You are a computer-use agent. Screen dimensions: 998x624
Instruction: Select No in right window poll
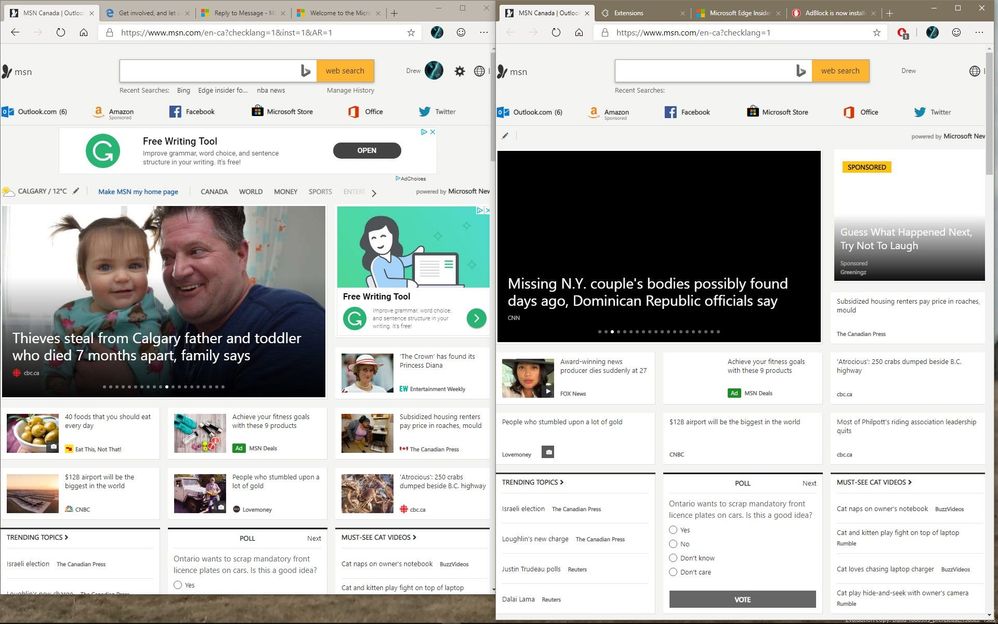[673, 544]
